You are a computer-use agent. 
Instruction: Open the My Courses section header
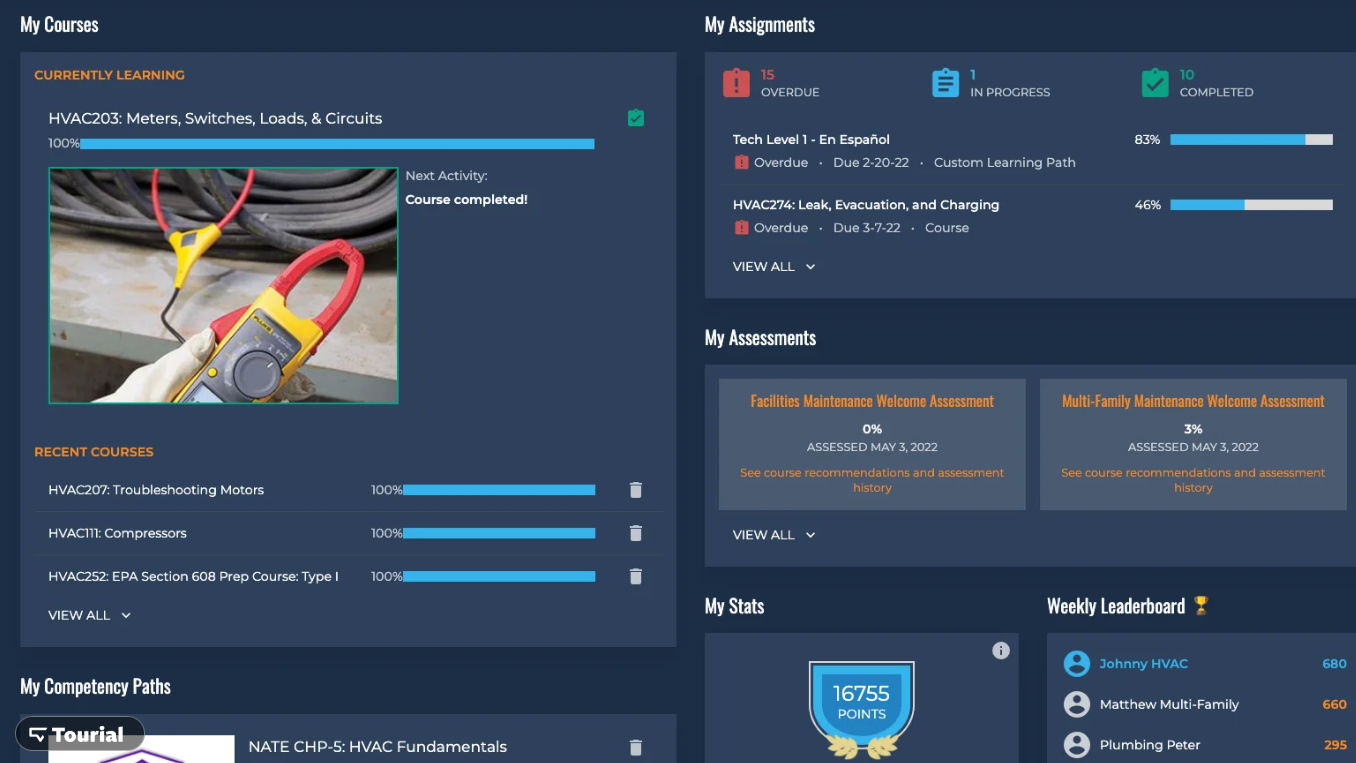click(x=59, y=24)
